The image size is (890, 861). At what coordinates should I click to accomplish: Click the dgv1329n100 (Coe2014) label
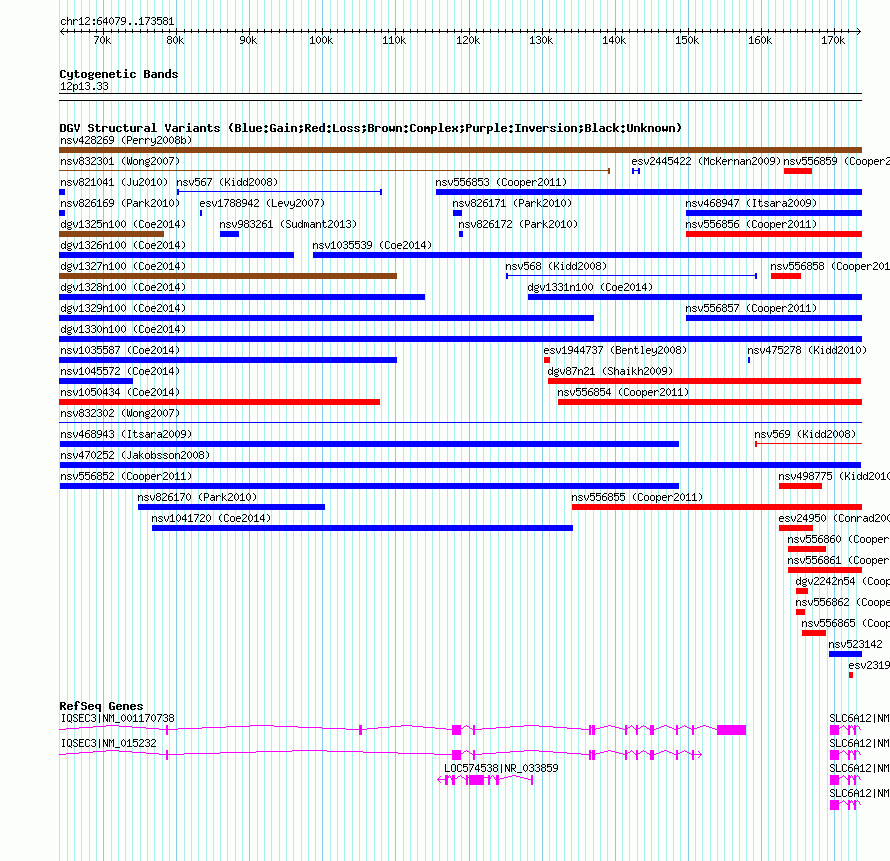tap(123, 308)
